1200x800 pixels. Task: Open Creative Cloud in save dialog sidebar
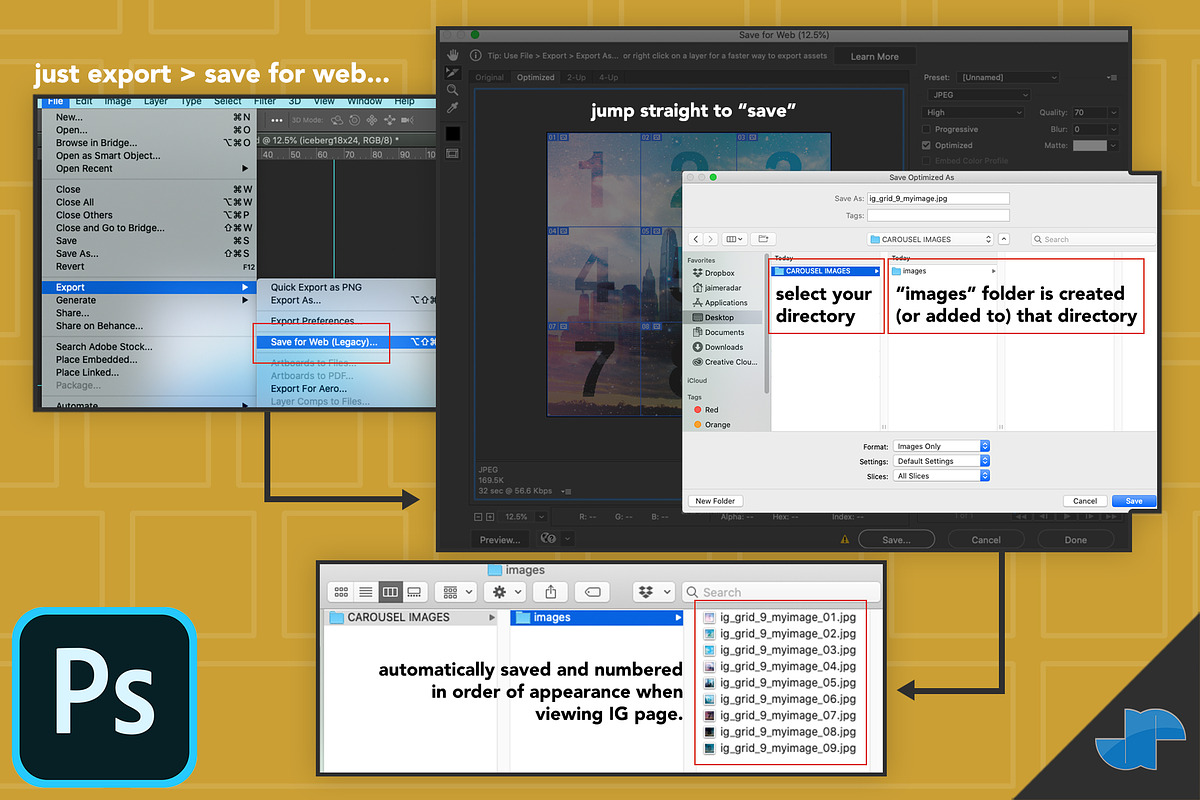pyautogui.click(x=726, y=362)
